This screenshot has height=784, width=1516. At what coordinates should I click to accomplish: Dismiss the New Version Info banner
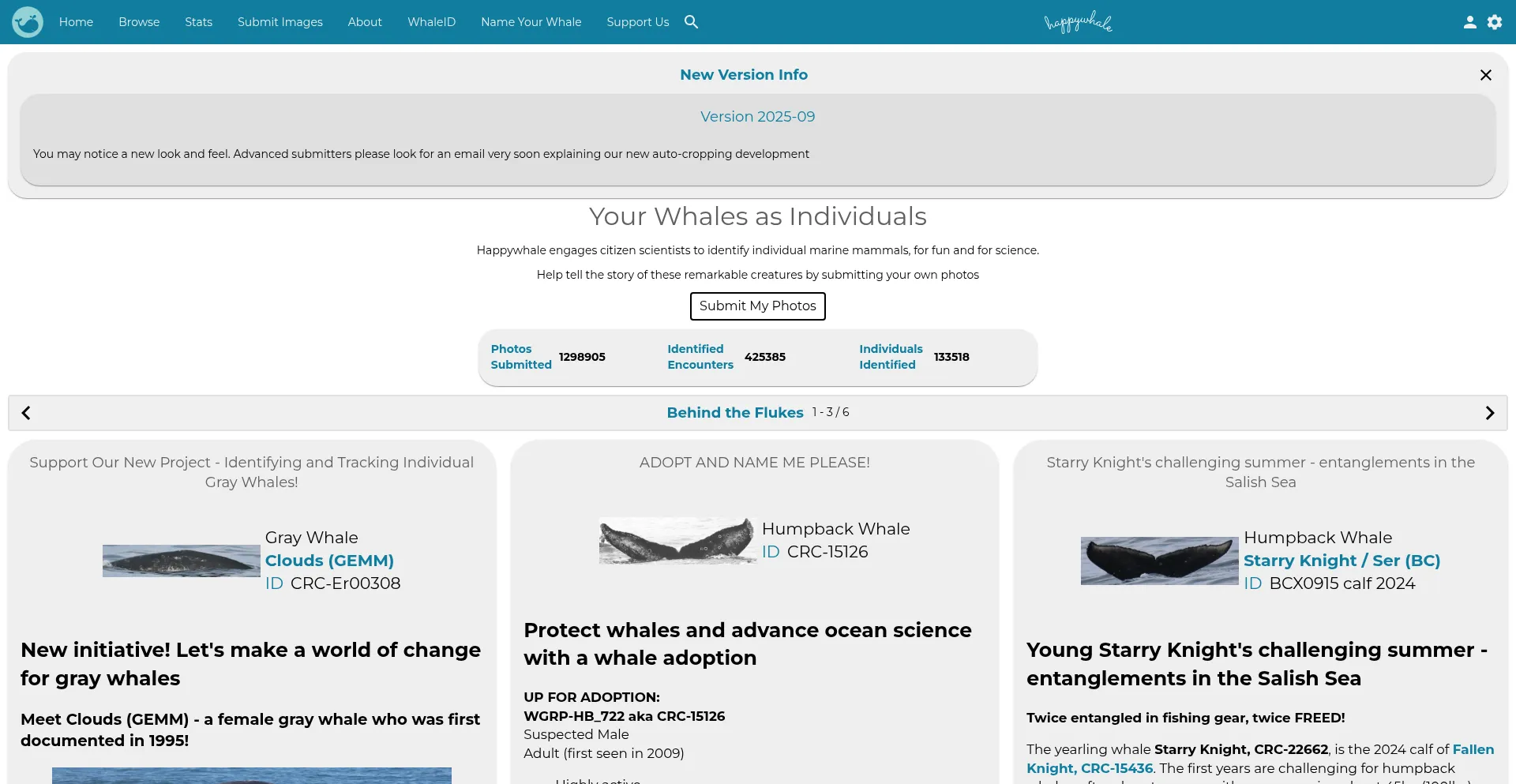(x=1485, y=74)
